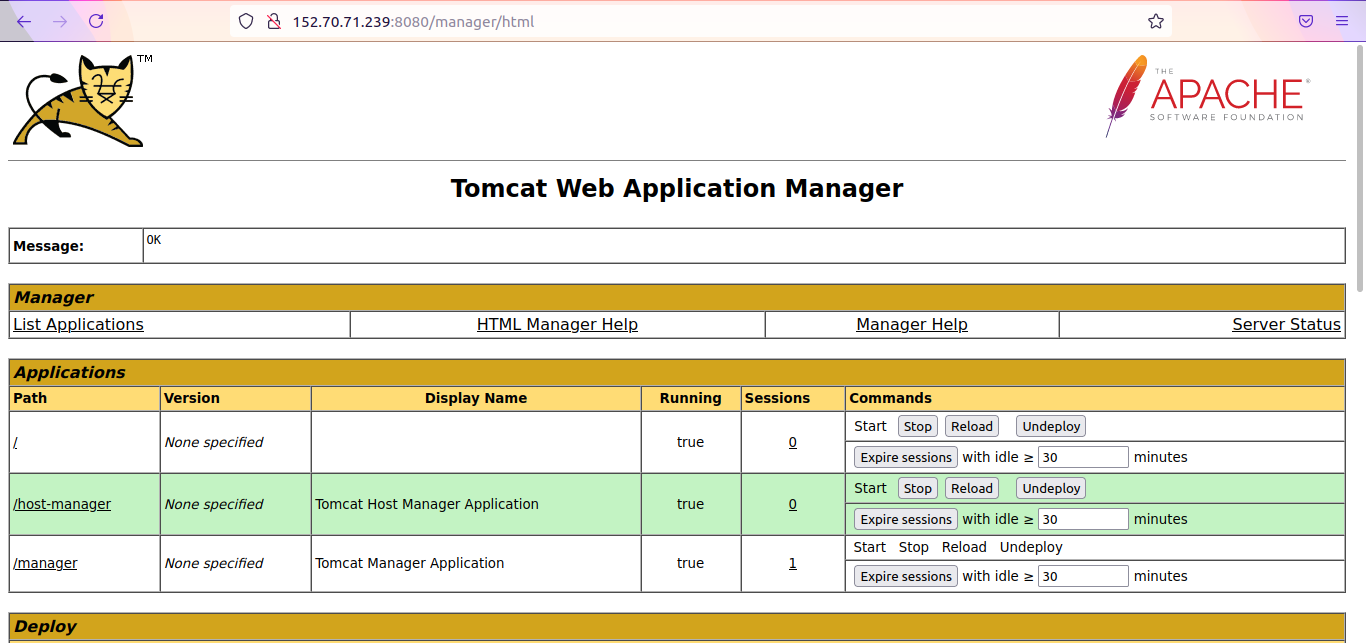Screen dimensions: 1366x643
Task: Click the disabled Undeploy text for /manager
Action: pos(1031,547)
